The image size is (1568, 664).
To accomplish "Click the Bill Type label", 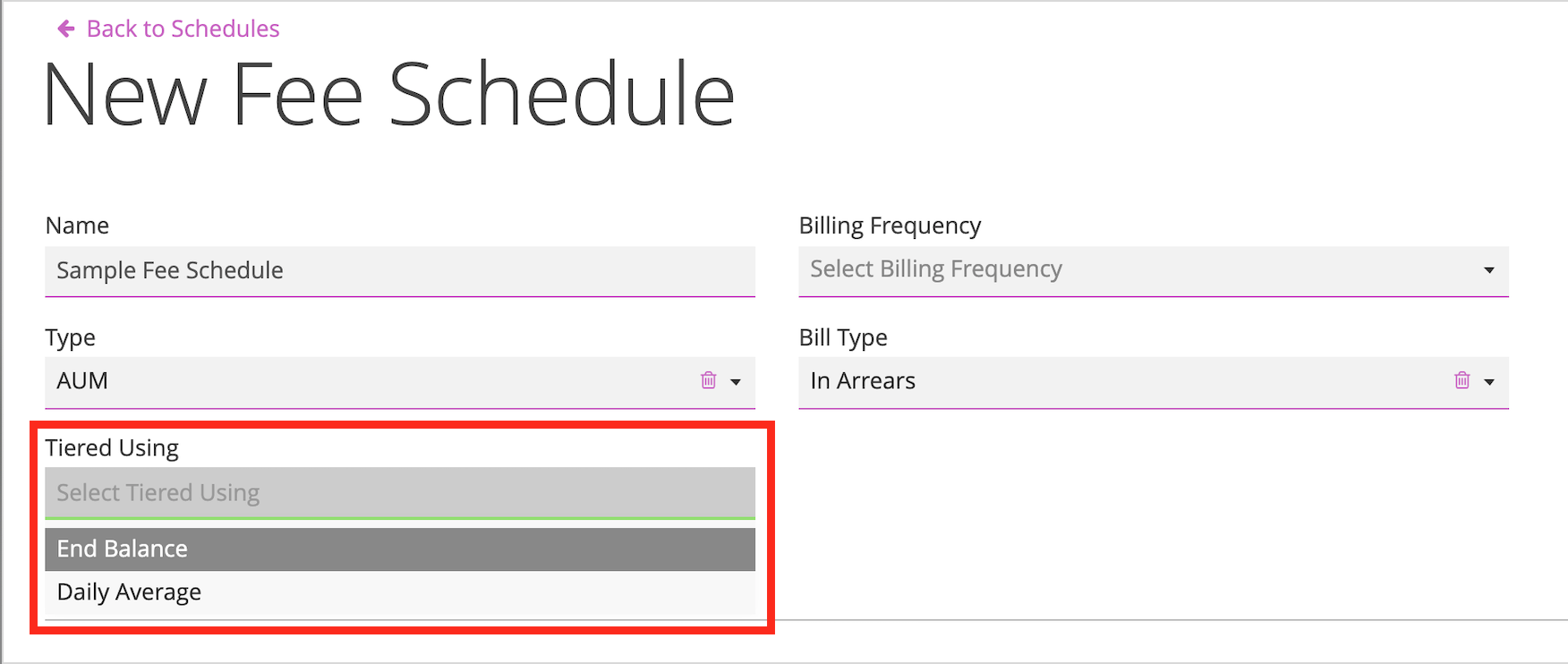I will click(x=843, y=337).
